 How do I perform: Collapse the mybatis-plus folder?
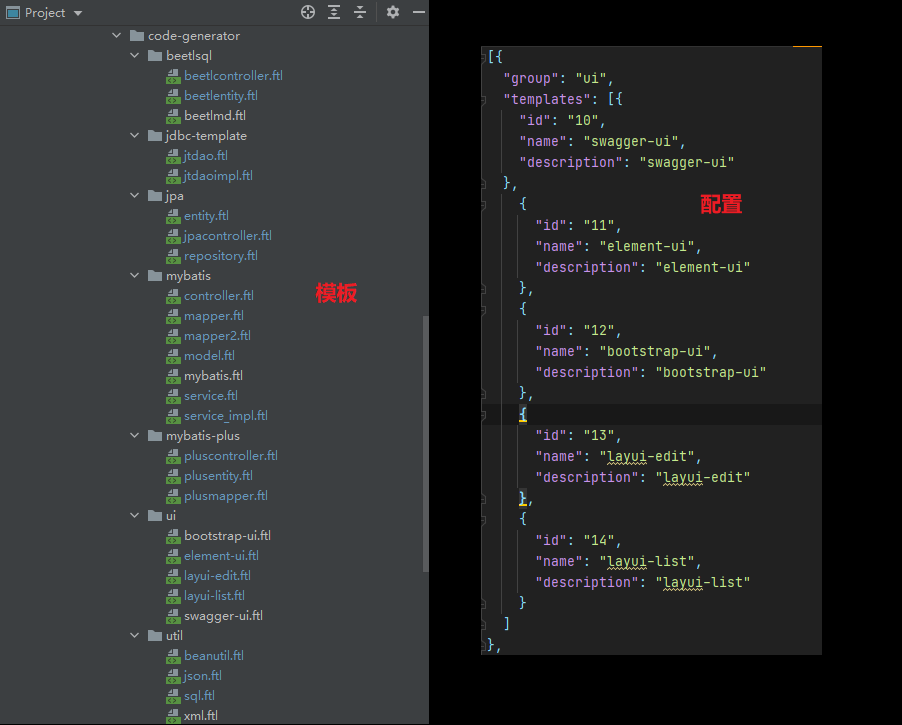click(135, 436)
